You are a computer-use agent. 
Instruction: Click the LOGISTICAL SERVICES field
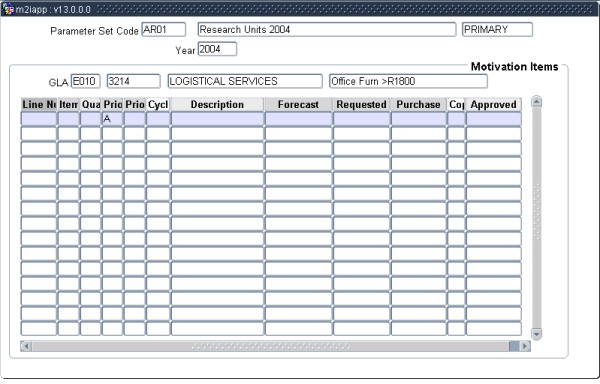coord(245,81)
